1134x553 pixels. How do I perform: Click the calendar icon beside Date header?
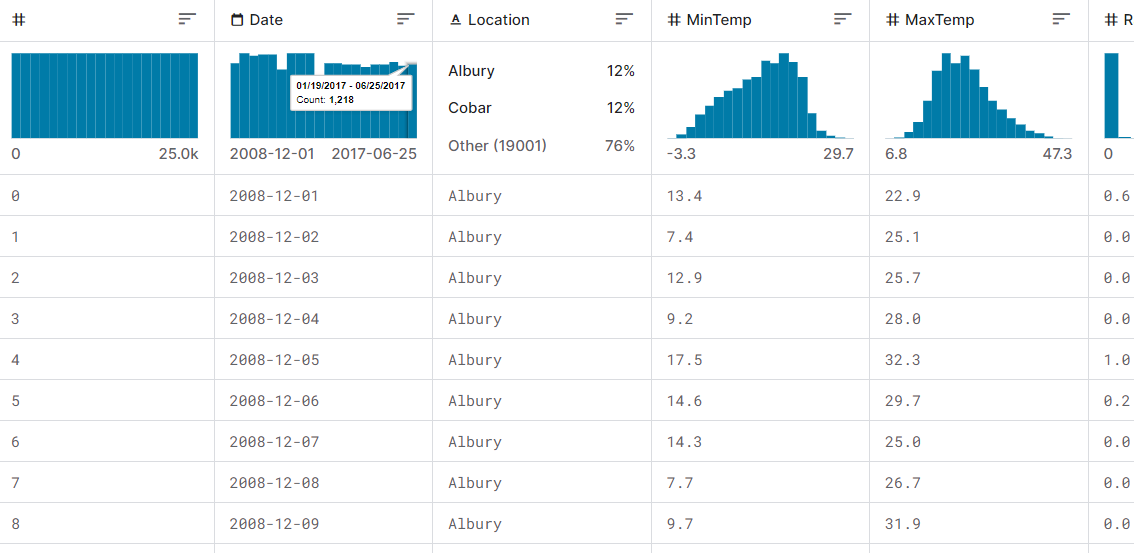237,20
